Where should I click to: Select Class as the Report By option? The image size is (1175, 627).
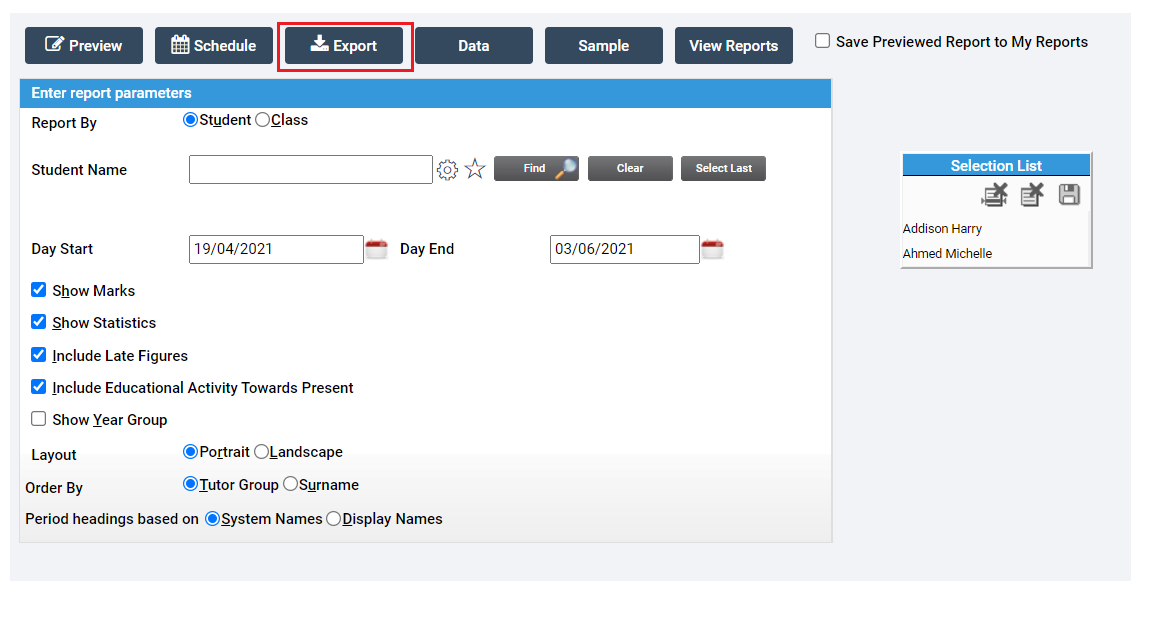coord(260,119)
